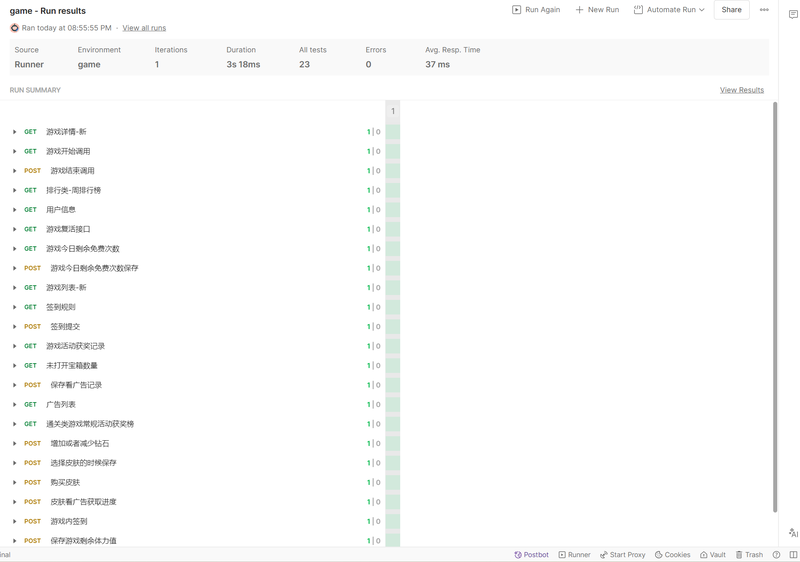
Task: Click the 选择皮肤的时候保存 request name
Action: (x=83, y=463)
